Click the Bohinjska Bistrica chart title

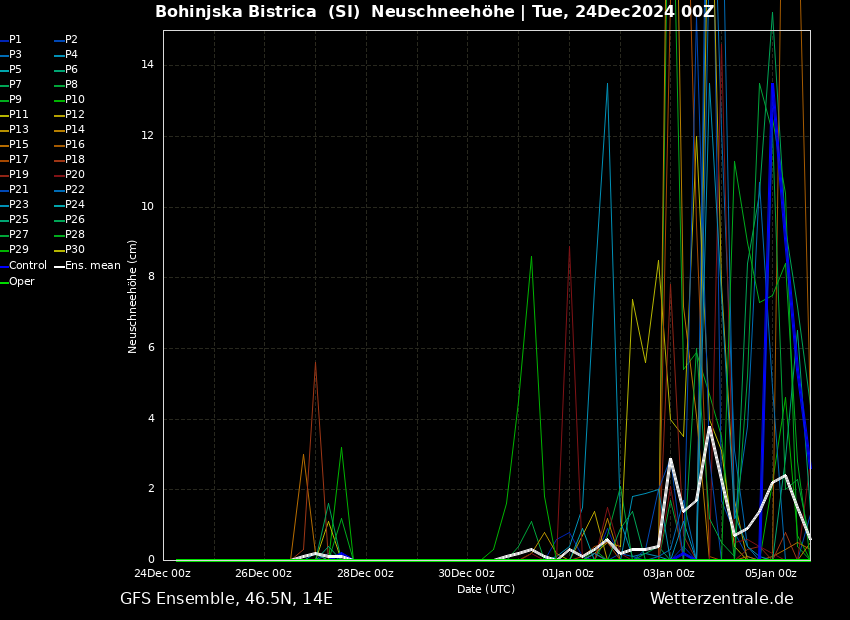[x=434, y=12]
